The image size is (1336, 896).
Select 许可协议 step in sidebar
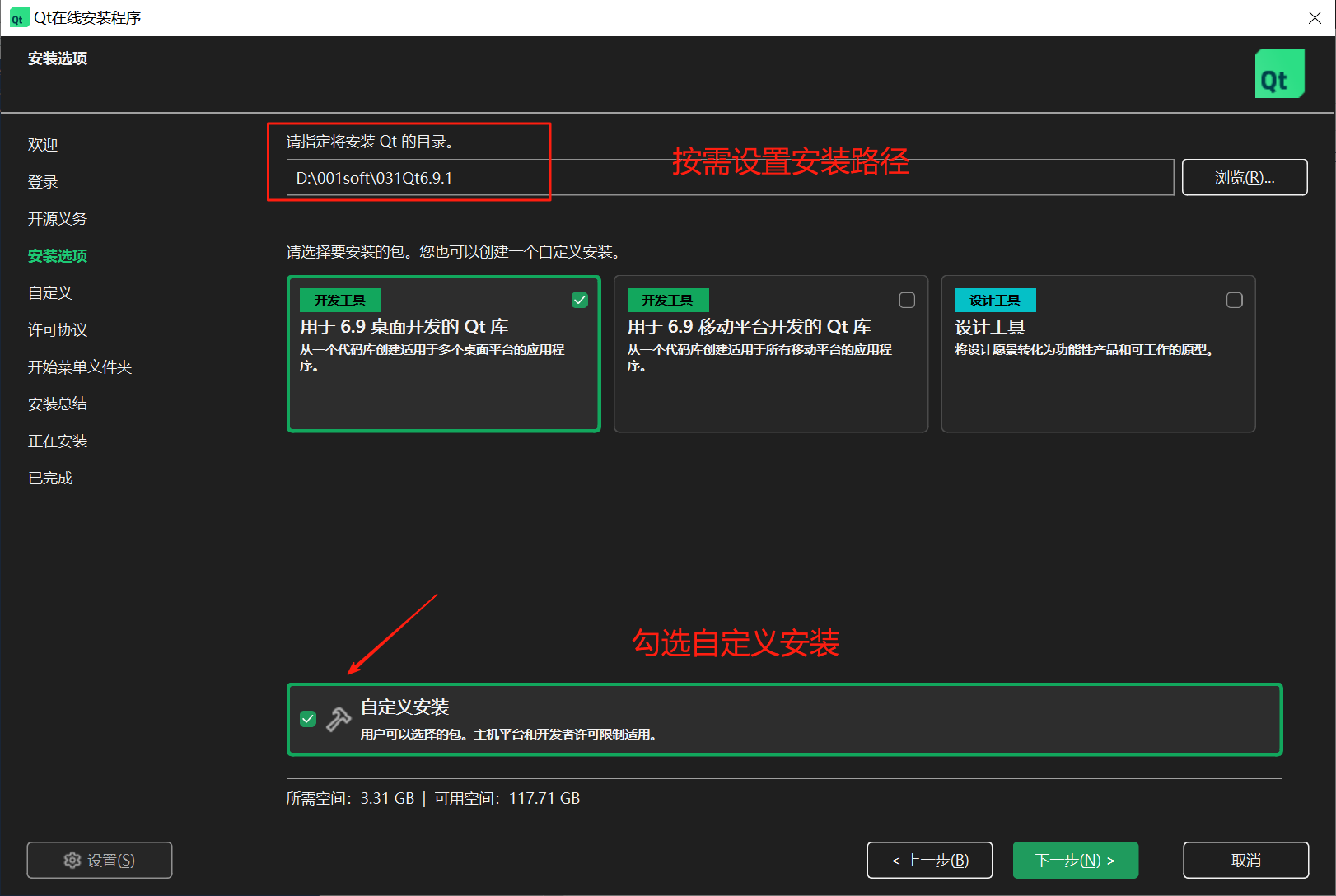pos(58,330)
